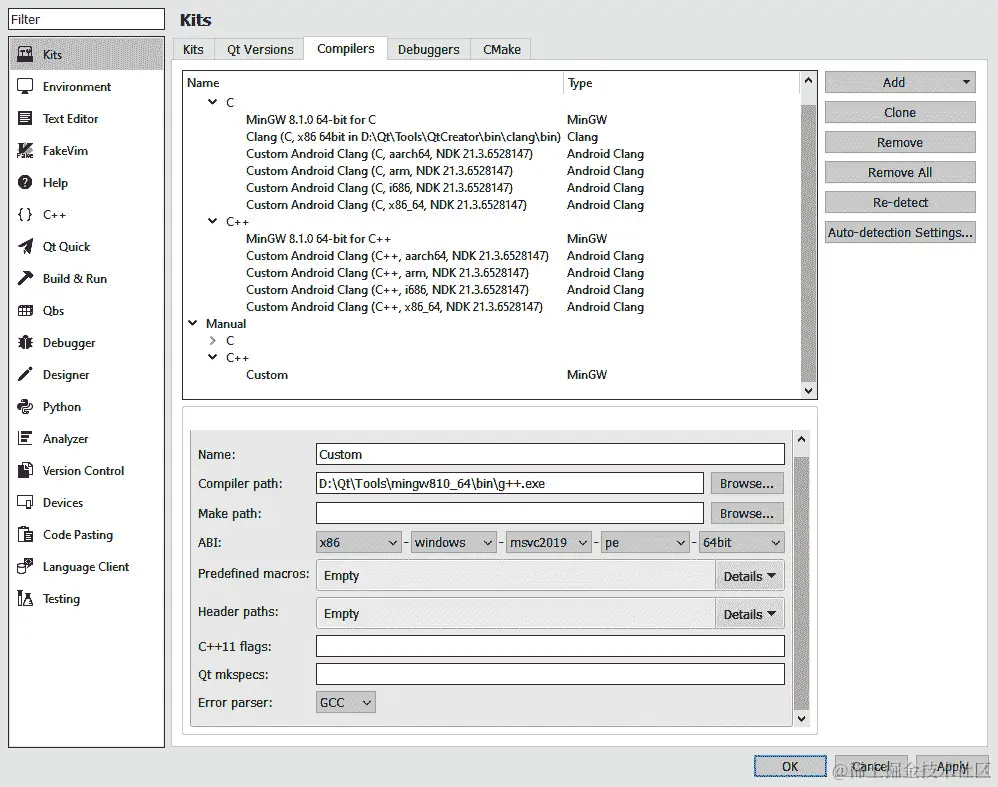The width and height of the screenshot is (998, 787).
Task: Select the Compilers tab
Action: click(x=346, y=48)
